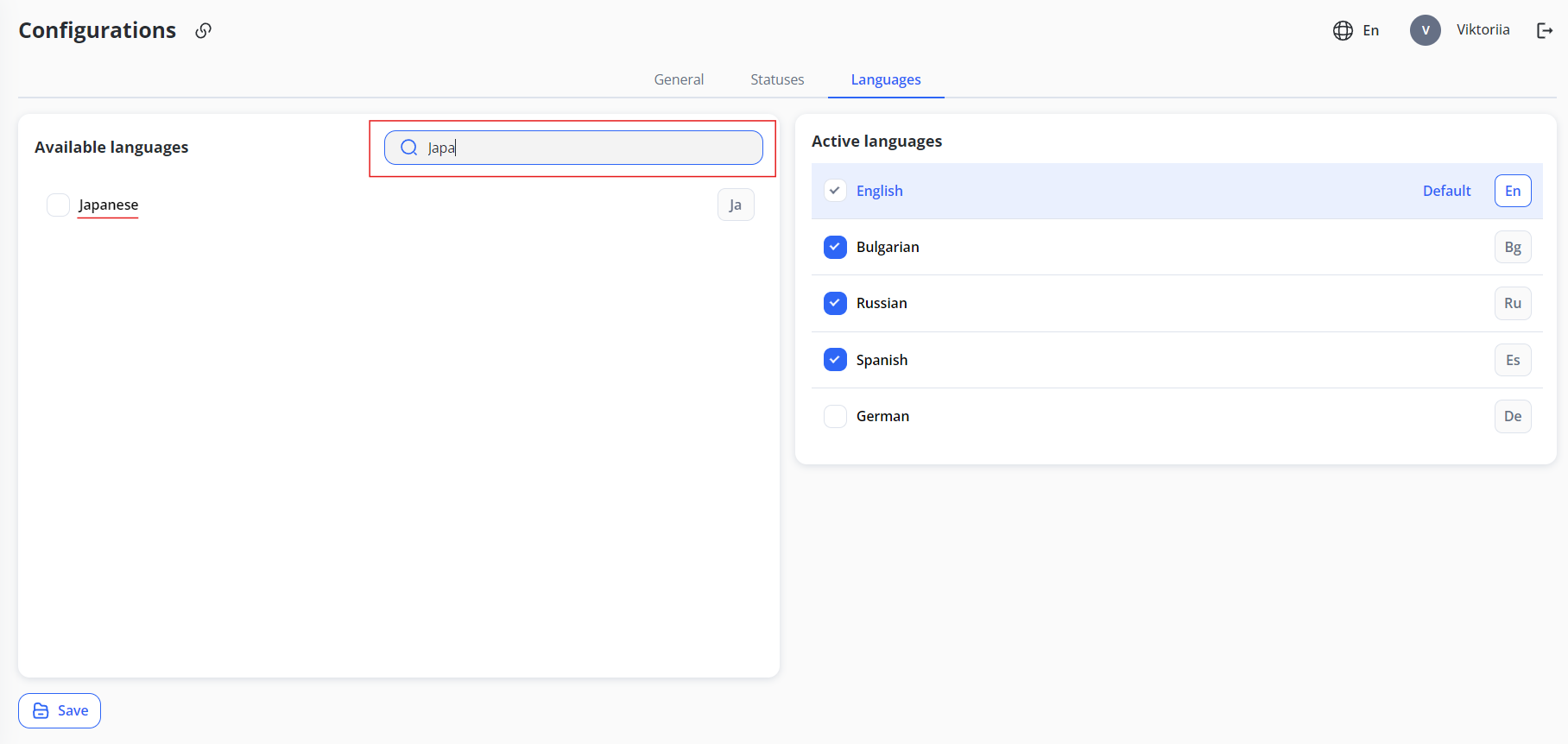Click the En code badge for English
Screen dimensions: 1568x744
[1513, 191]
